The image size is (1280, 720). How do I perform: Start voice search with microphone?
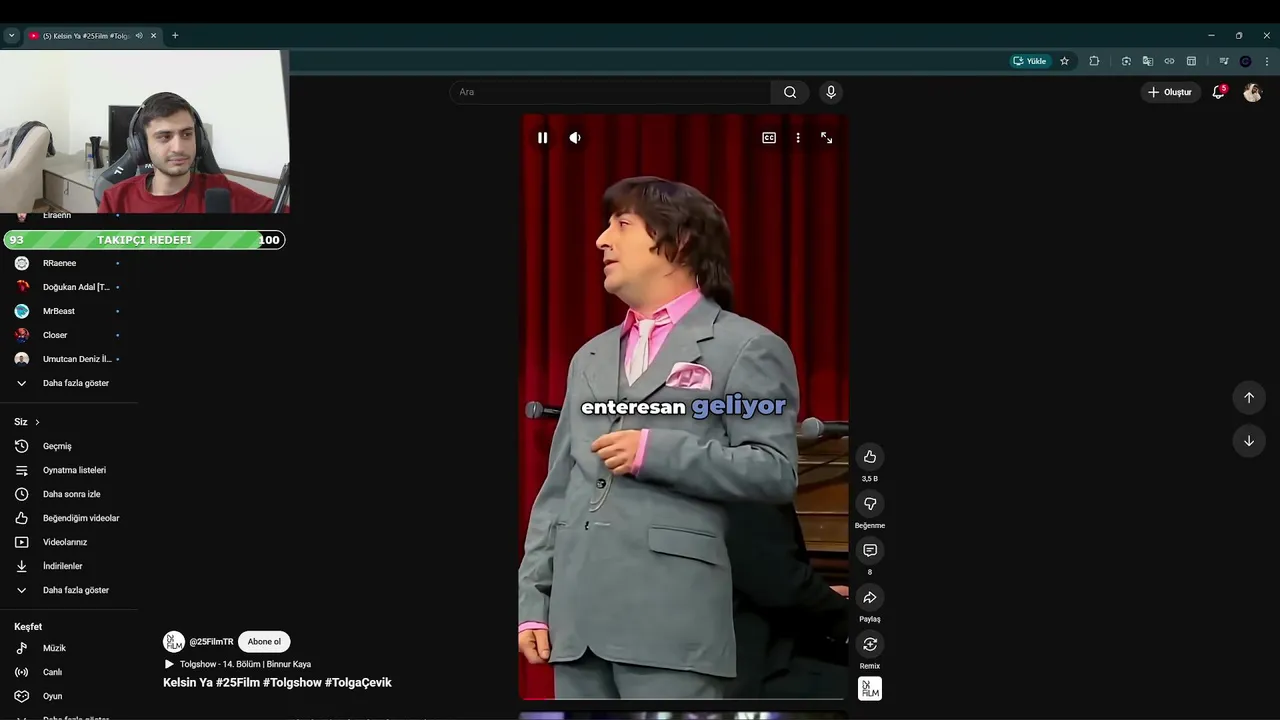(830, 92)
